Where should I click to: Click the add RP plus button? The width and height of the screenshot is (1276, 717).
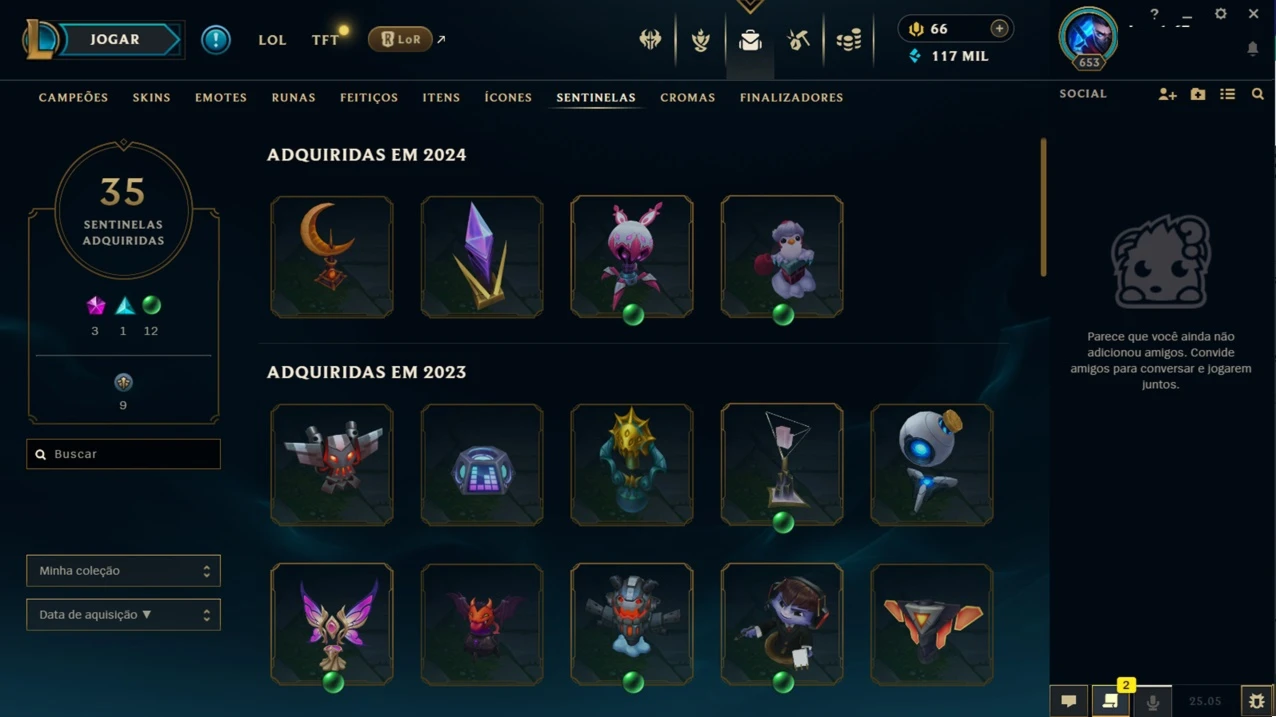pos(998,29)
